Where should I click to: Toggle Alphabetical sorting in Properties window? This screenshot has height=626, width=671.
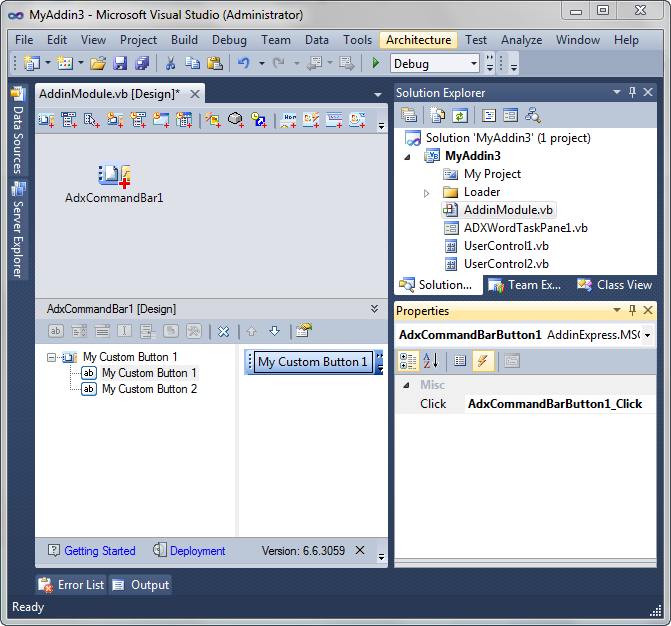click(431, 361)
